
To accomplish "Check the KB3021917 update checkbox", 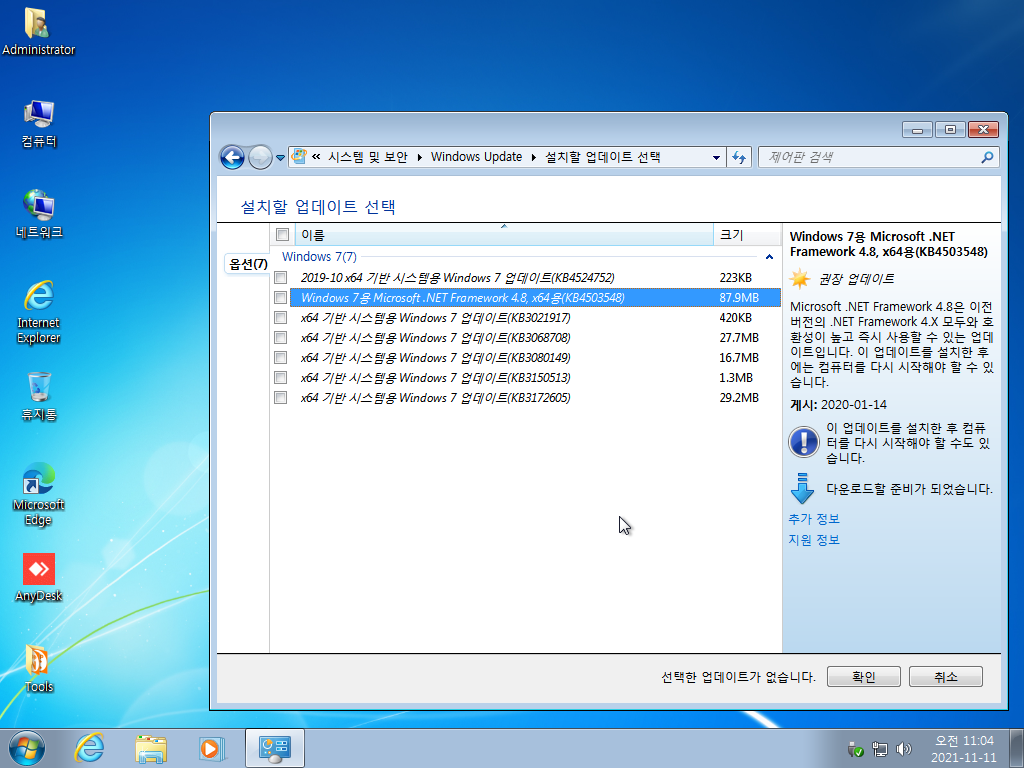I will point(281,318).
